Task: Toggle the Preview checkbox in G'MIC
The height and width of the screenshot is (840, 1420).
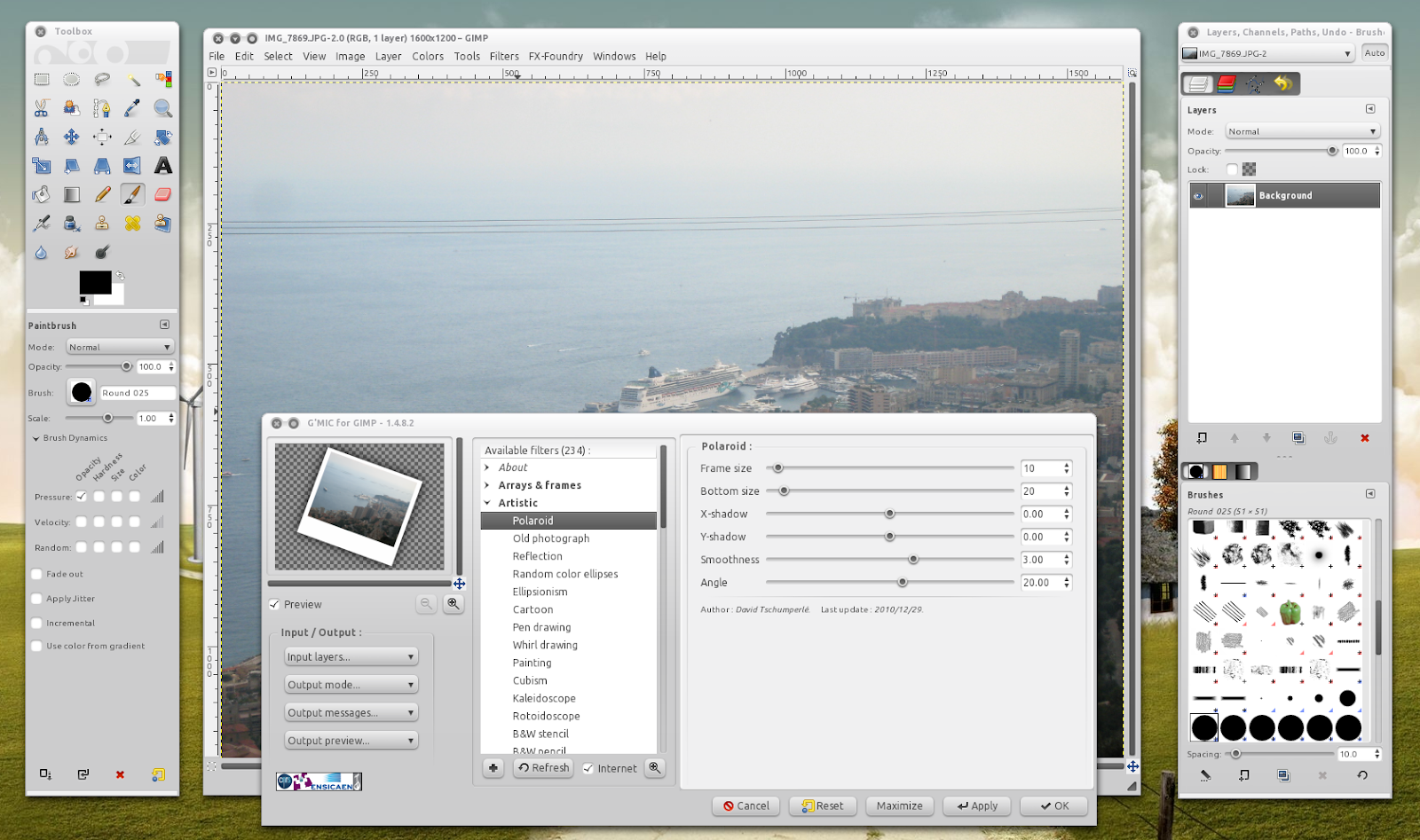Action: (x=274, y=605)
